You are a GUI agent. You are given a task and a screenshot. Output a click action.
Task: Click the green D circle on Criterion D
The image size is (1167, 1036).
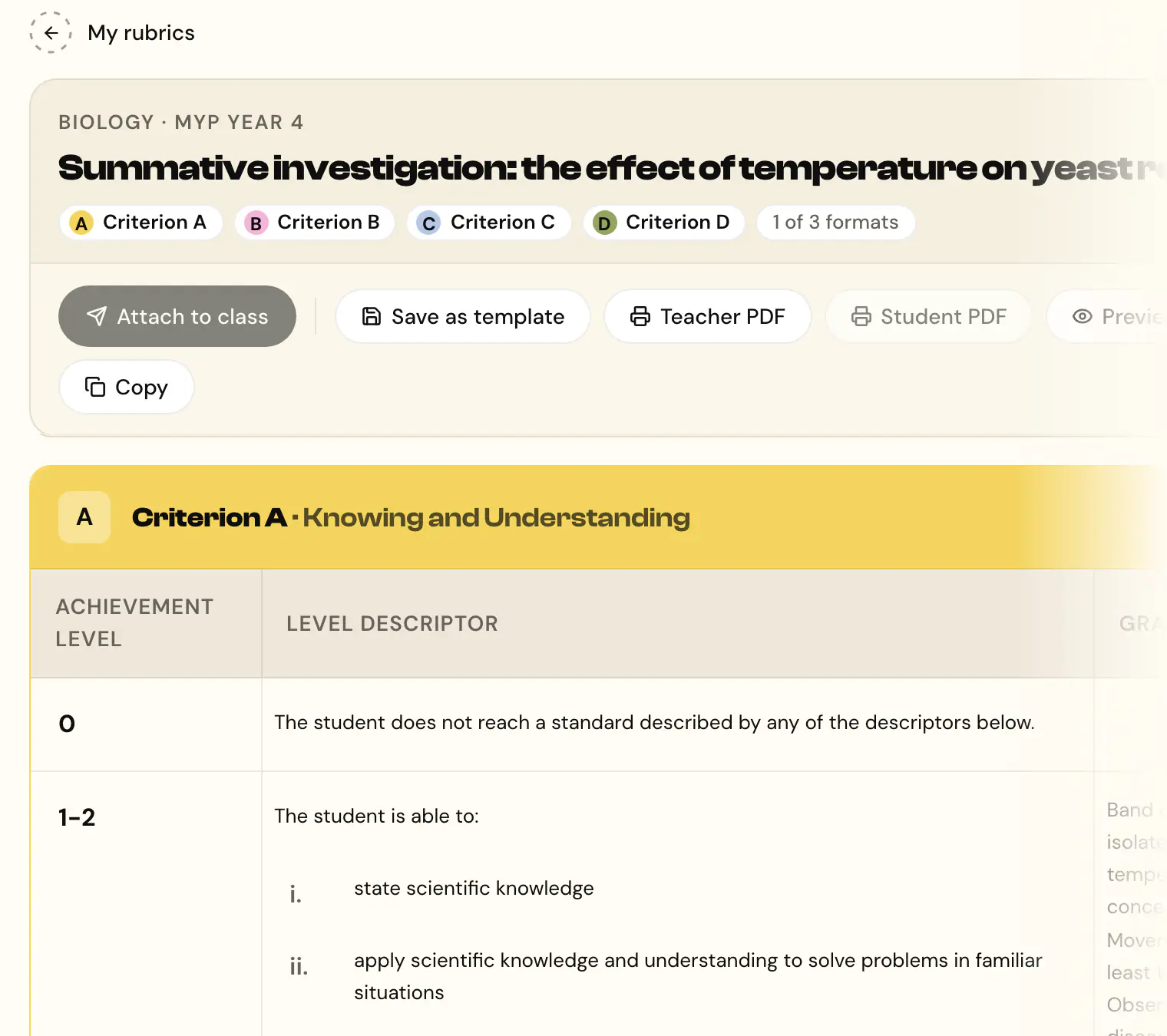point(605,223)
